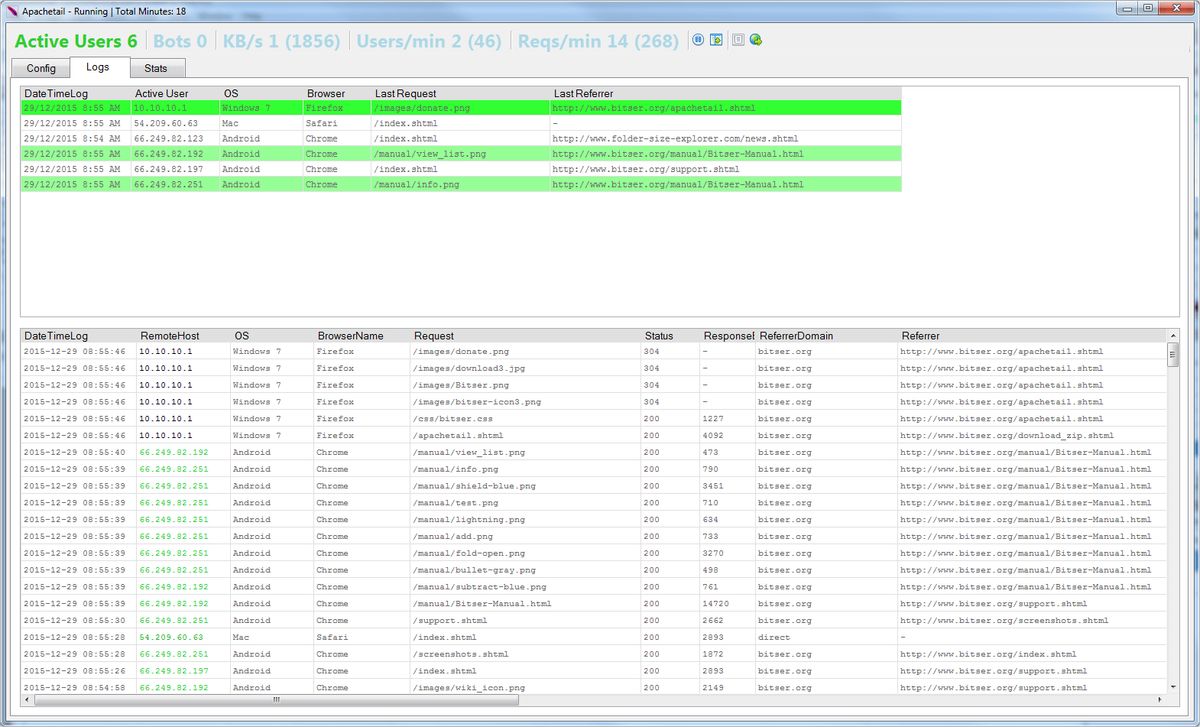Open the Stats tab
This screenshot has width=1200, height=727.
coord(156,69)
